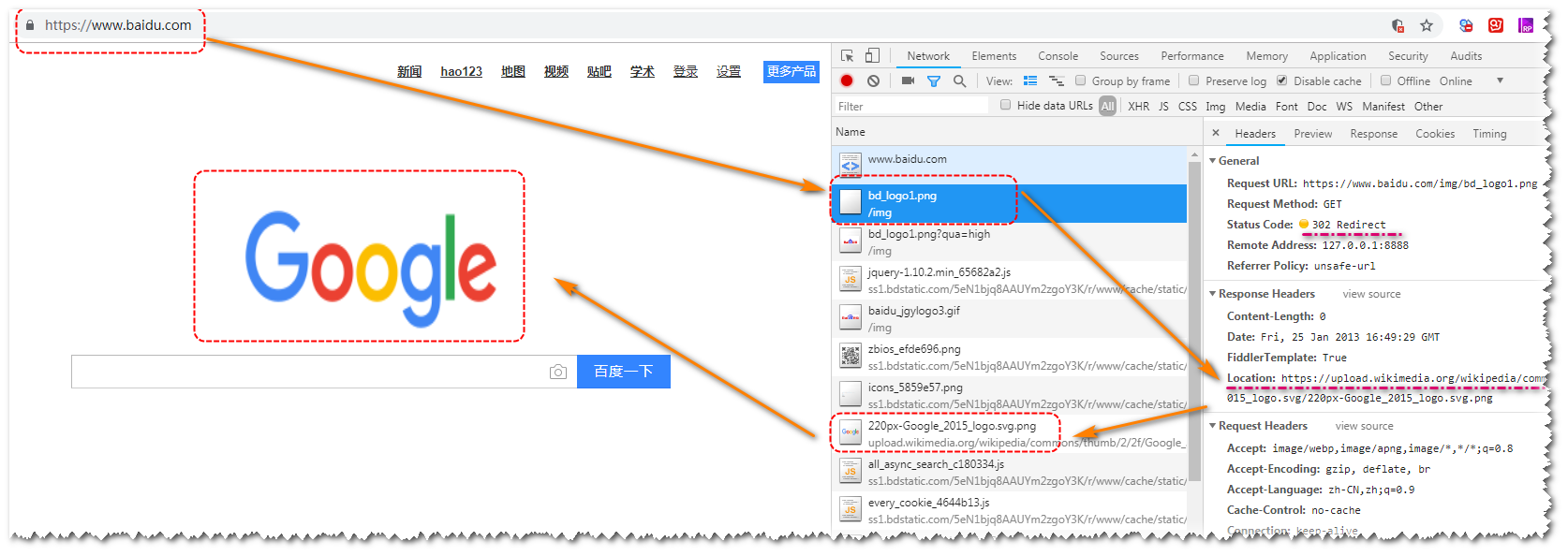
Task: Click the every_cookie JS file icon
Action: coord(851,509)
